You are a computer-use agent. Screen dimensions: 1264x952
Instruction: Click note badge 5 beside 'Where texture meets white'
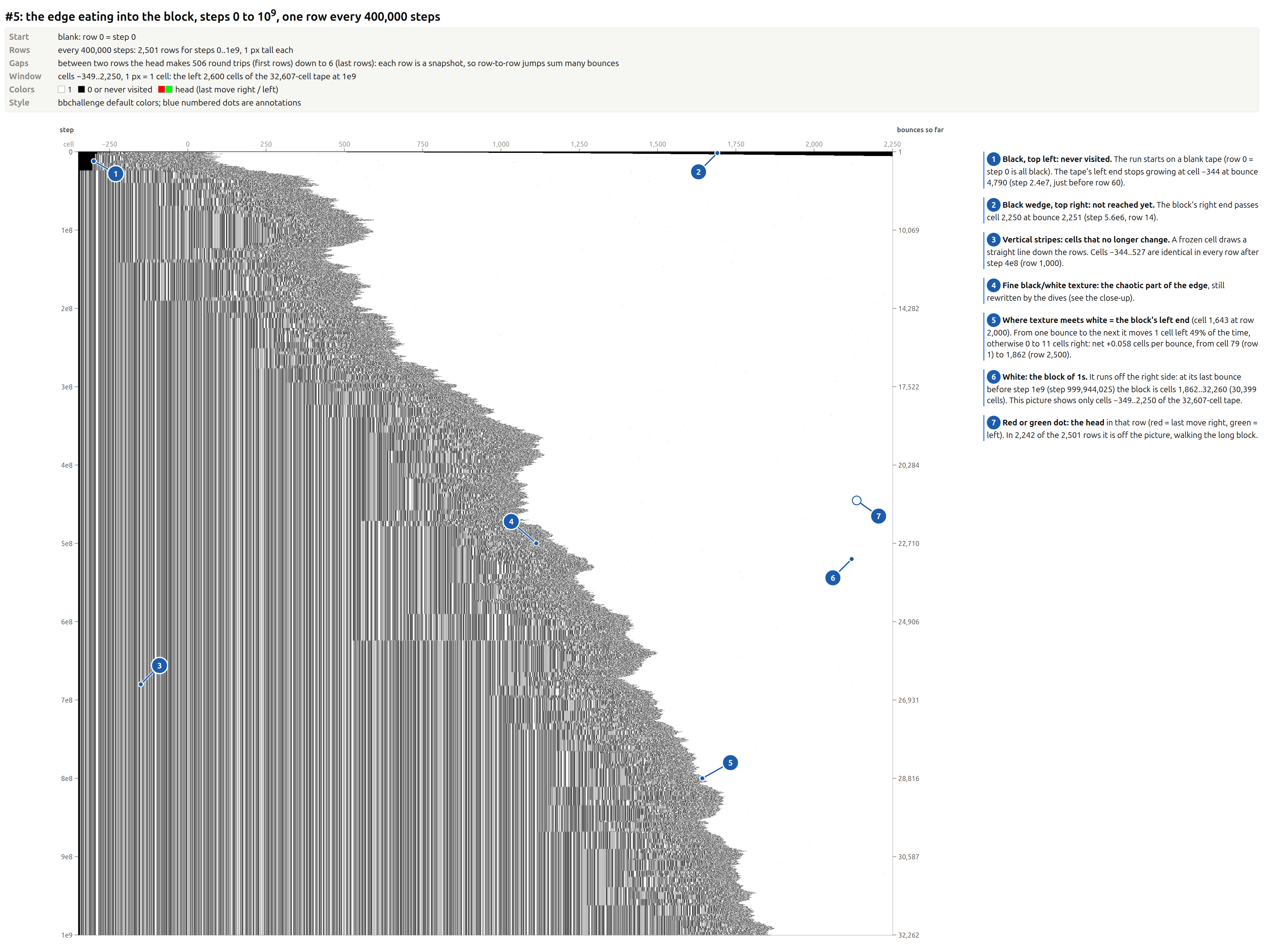994,320
